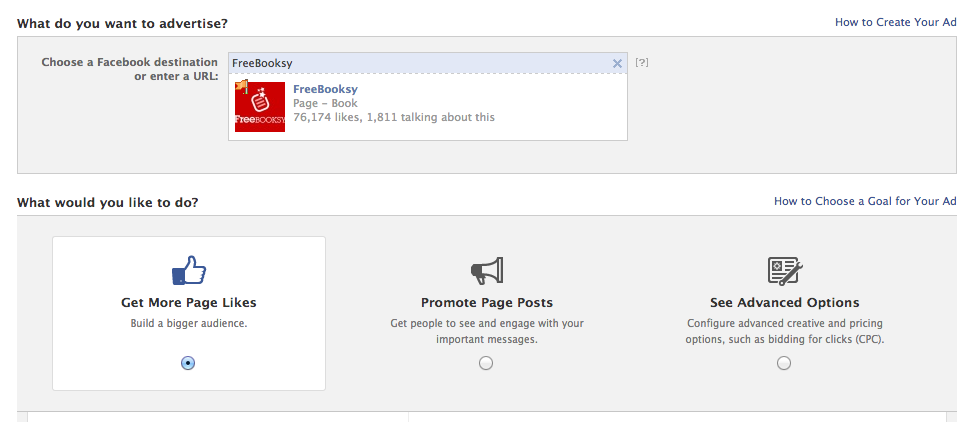This screenshot has width=975, height=422.
Task: Select the Promote Page Posts radio button
Action: (x=486, y=363)
